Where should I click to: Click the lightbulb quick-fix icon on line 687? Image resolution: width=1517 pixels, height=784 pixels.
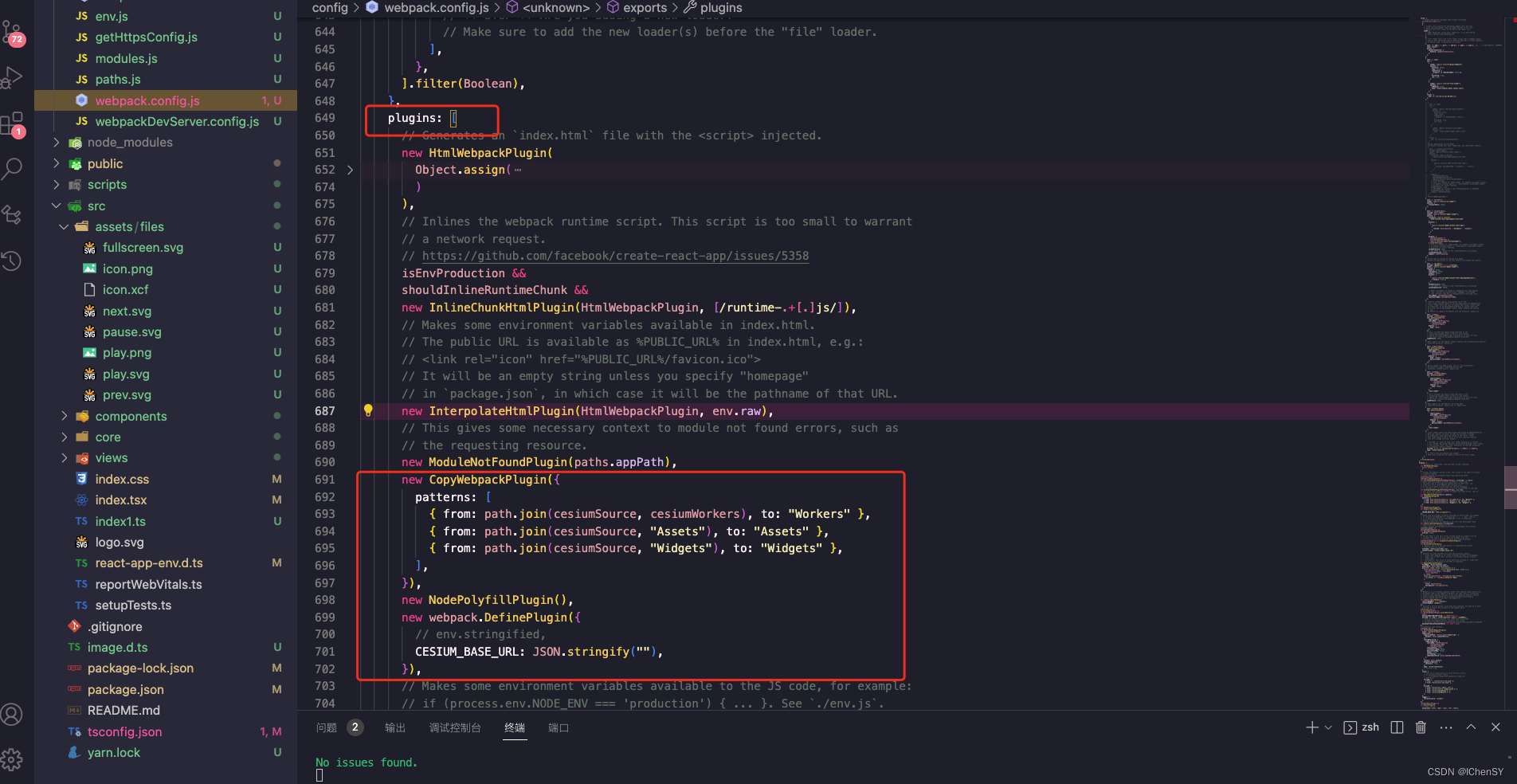(x=368, y=410)
